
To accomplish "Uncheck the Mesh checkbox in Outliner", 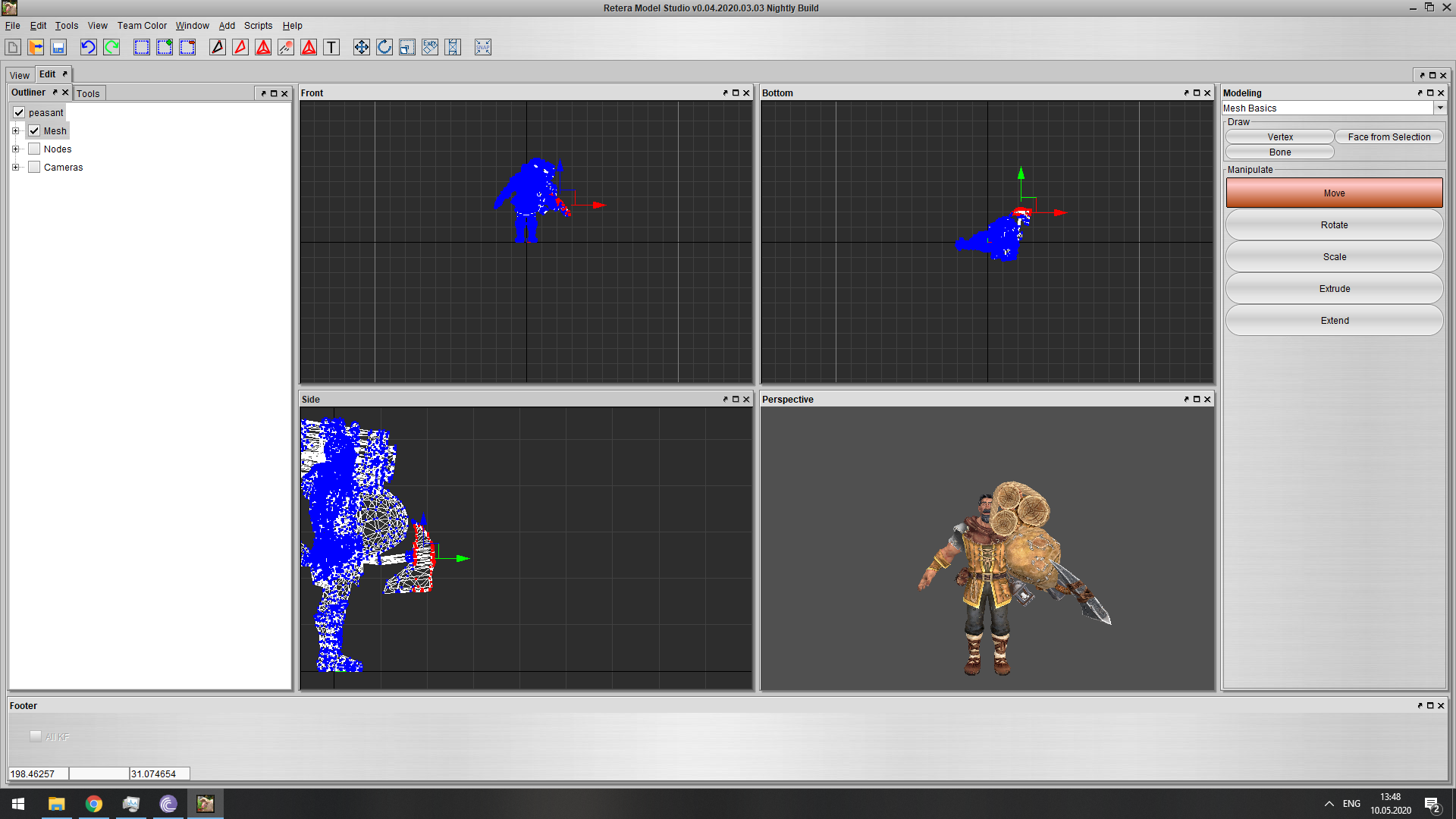I will tap(34, 130).
